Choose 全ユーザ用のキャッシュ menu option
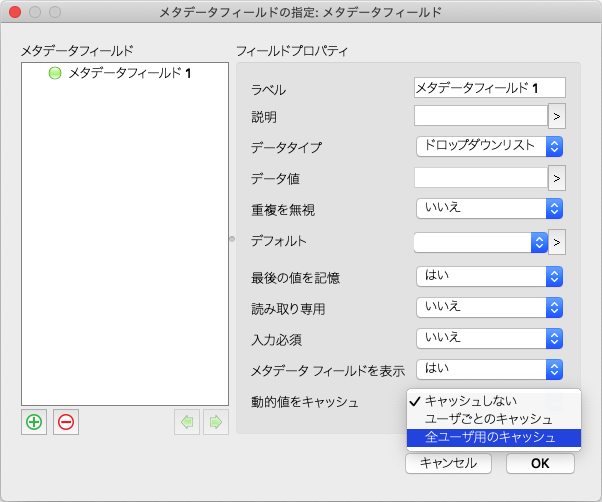 pos(492,437)
